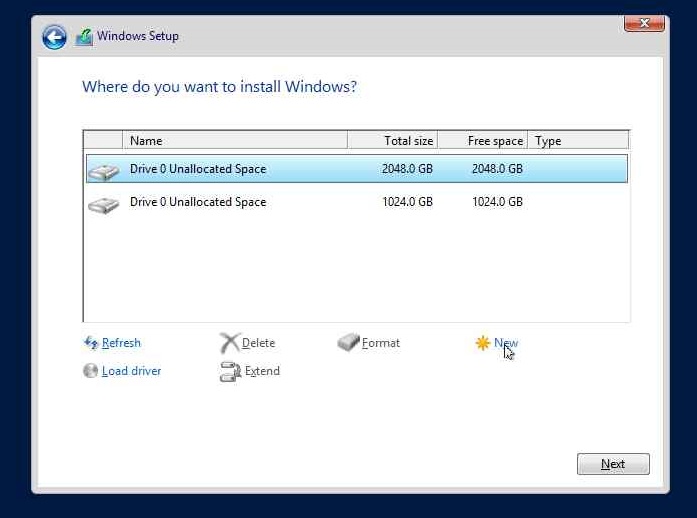Select the 1024.0 GB Drive 0 Unallocated Space row
This screenshot has width=697, height=518.
pyautogui.click(x=357, y=202)
